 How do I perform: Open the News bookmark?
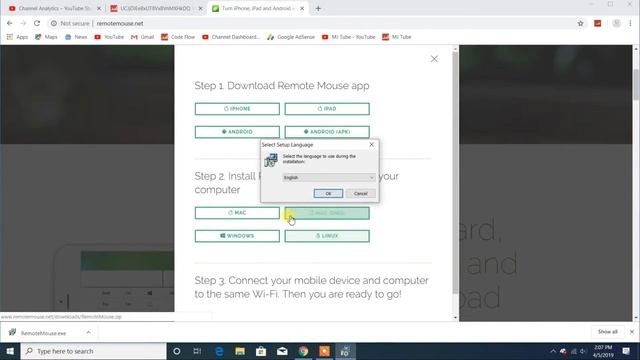[76, 37]
